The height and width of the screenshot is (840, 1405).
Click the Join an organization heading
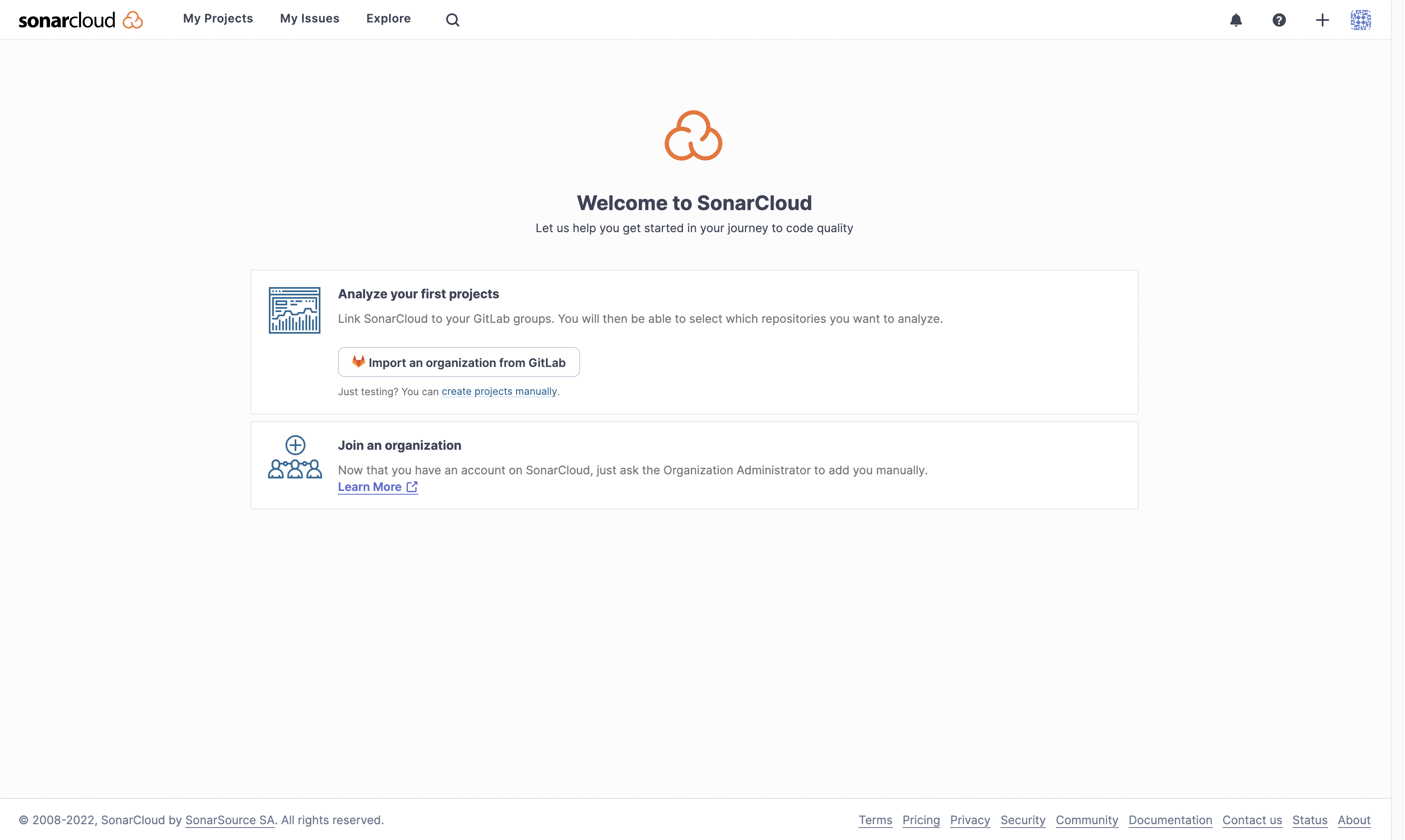(400, 446)
